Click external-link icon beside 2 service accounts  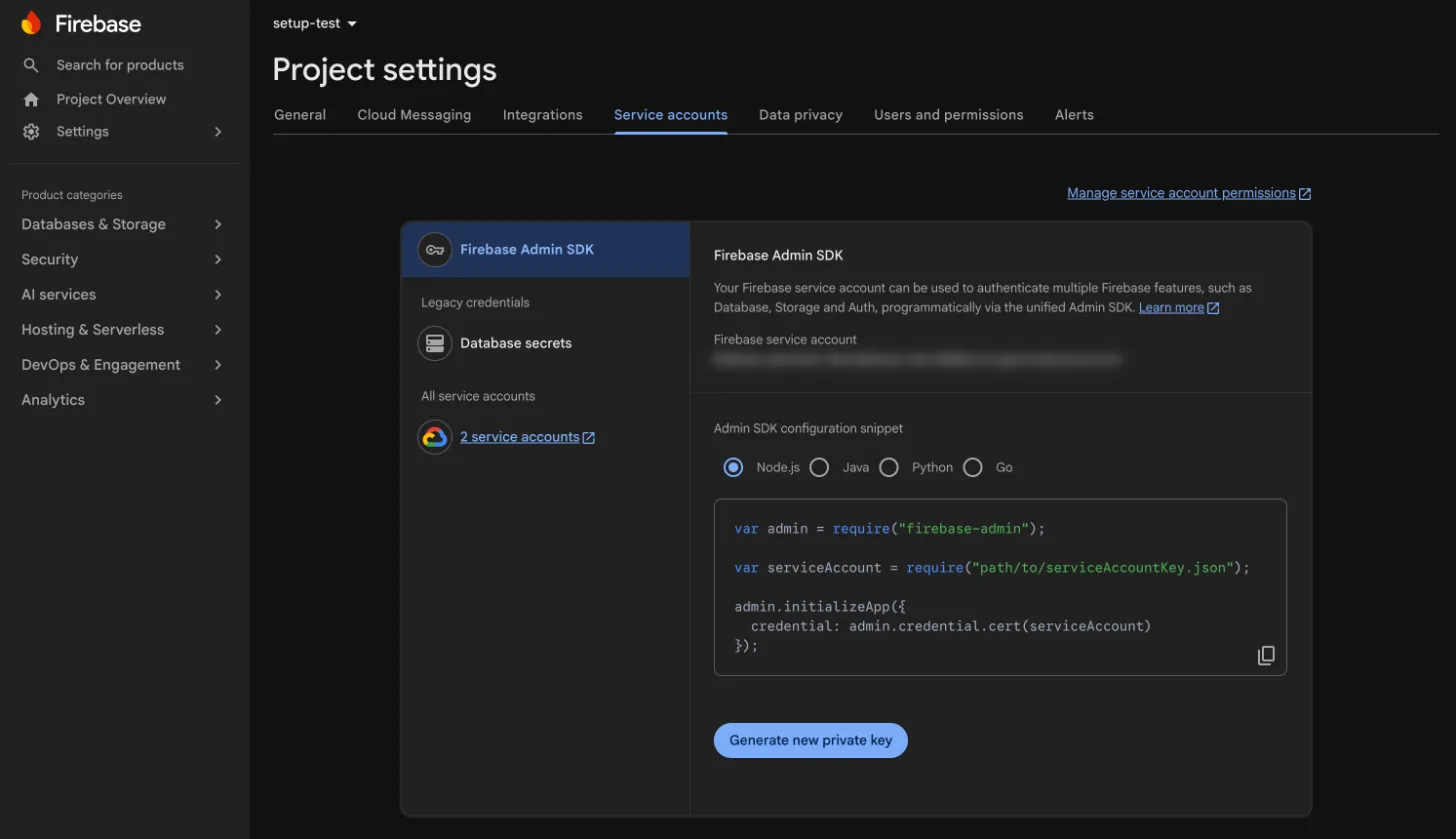point(589,438)
